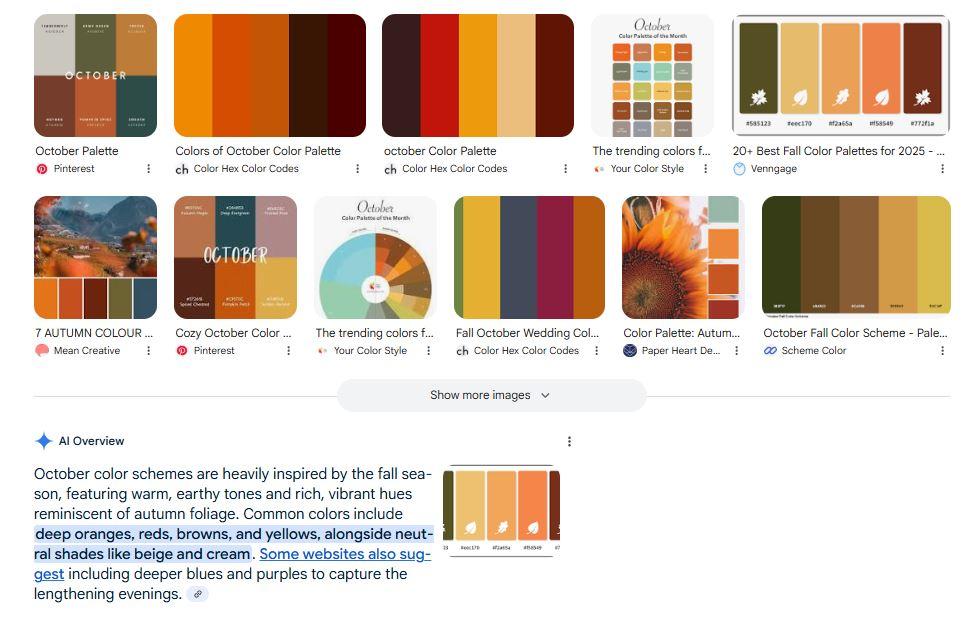Viewport: 962px width, 618px height.
Task: Click the Pinterest logo under Cozy October Color
Action: [182, 350]
